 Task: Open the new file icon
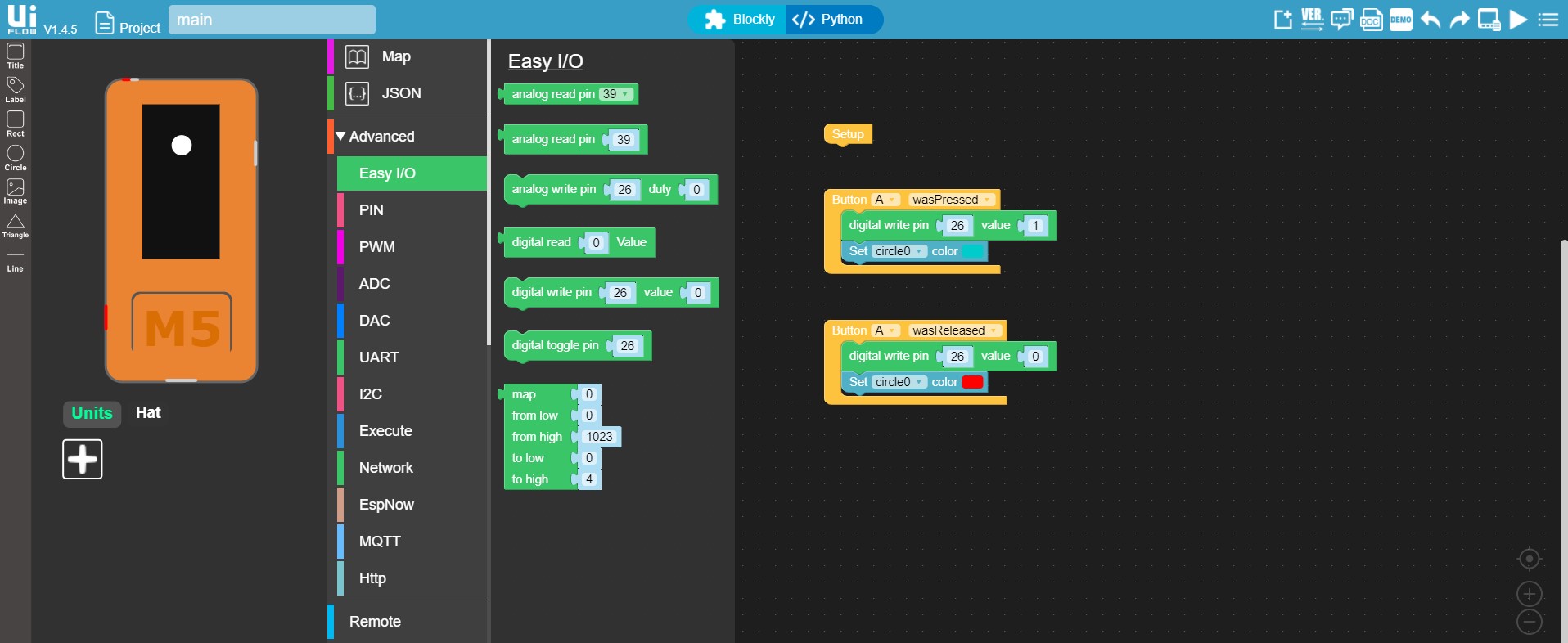[1283, 20]
